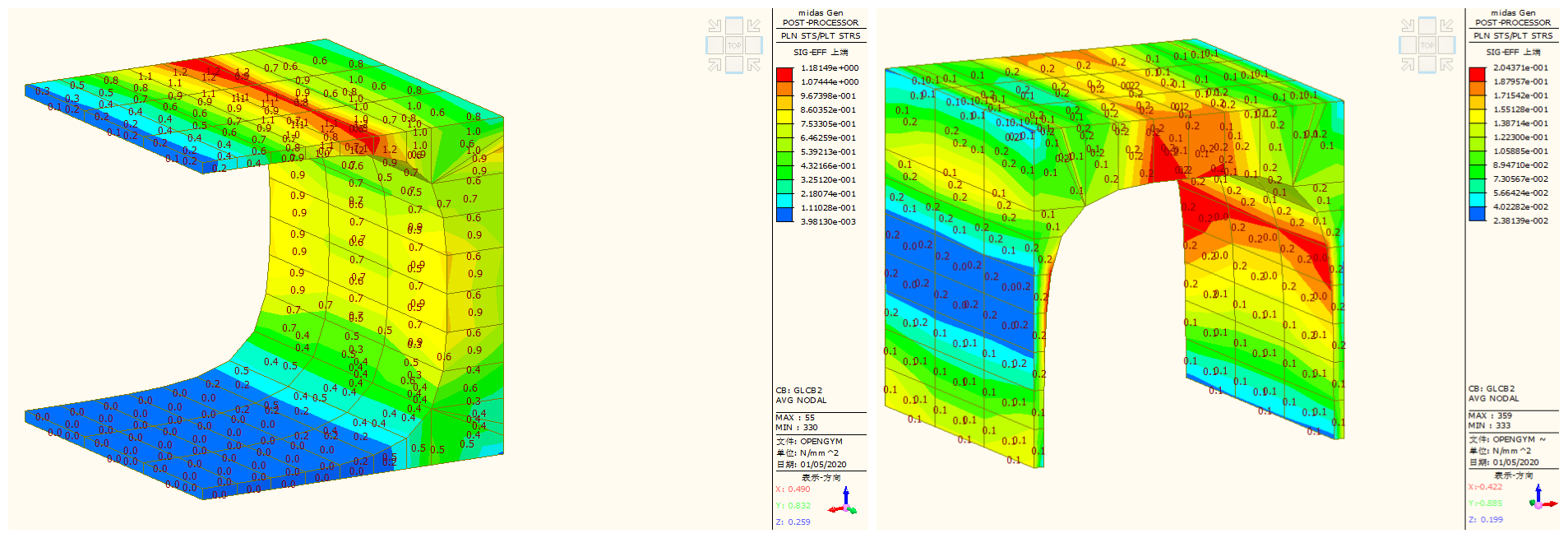Click yellow 7.53305e-001 legend color swatch

[784, 124]
